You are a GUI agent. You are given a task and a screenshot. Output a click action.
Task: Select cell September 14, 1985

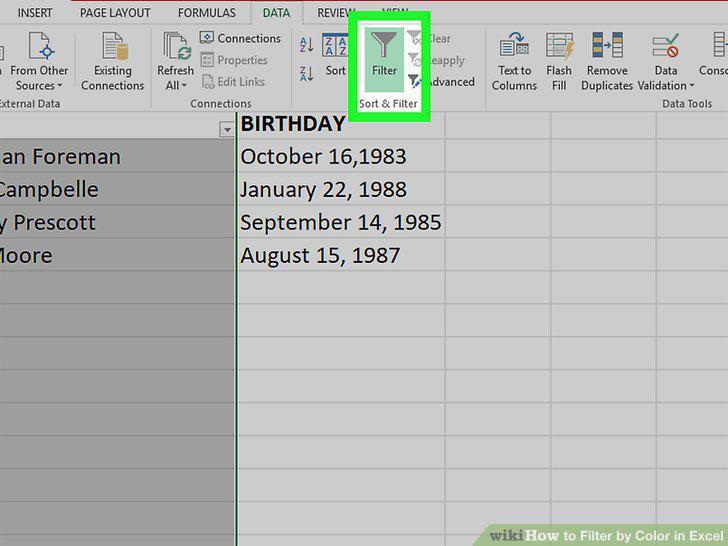click(341, 222)
